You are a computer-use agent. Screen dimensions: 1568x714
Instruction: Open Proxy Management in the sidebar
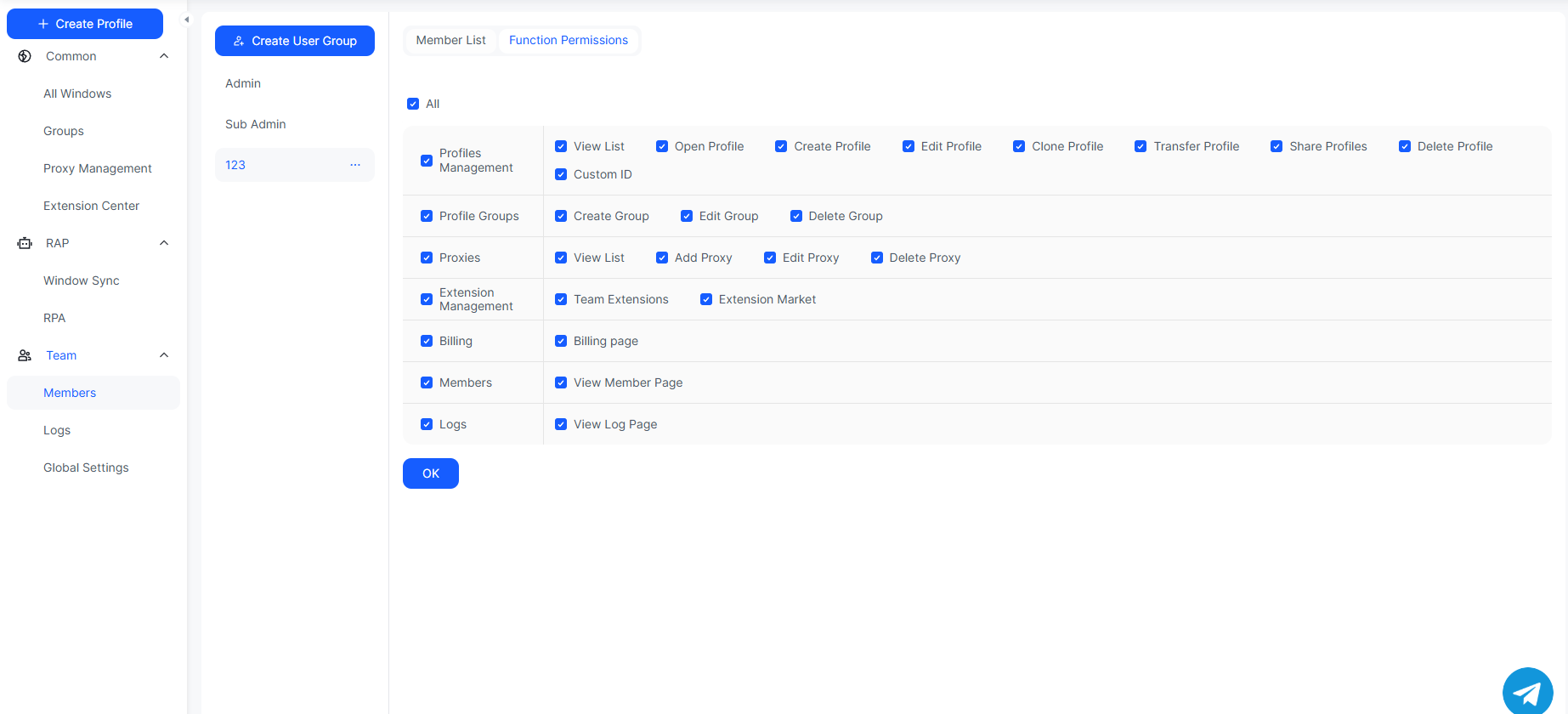98,168
